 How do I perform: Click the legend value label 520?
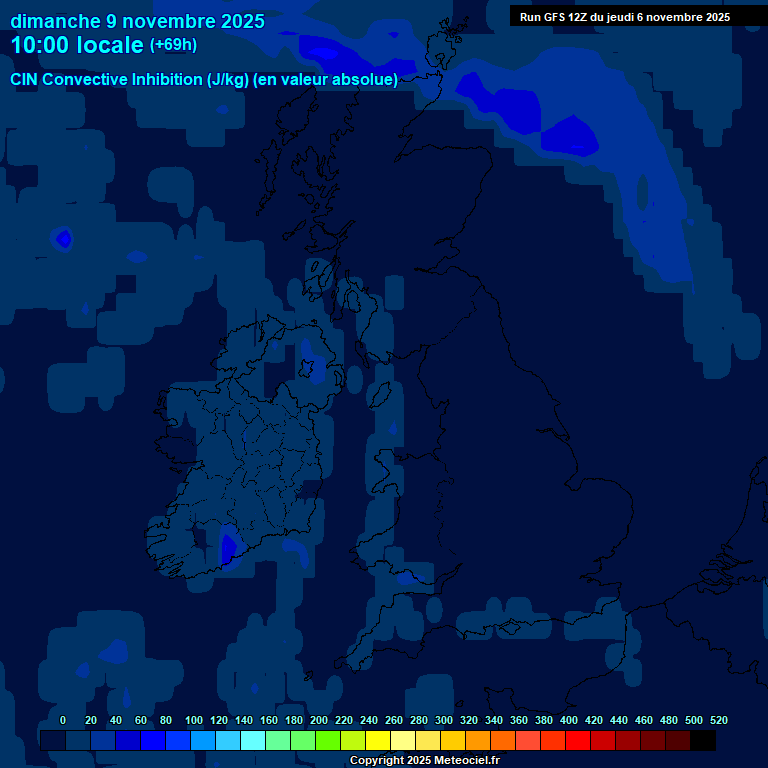(718, 720)
